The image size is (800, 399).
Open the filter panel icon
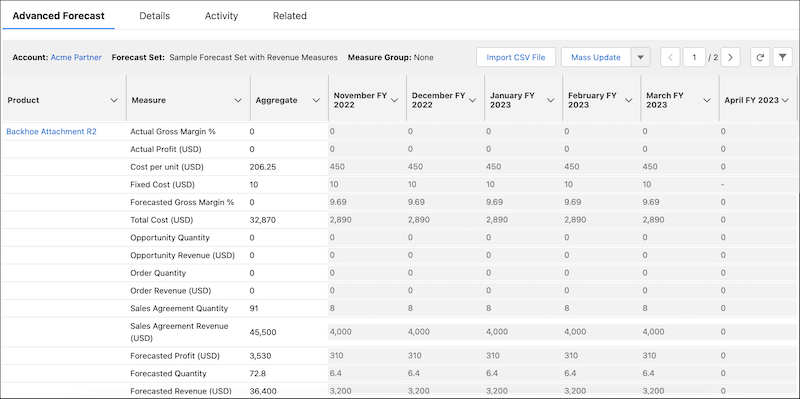782,58
